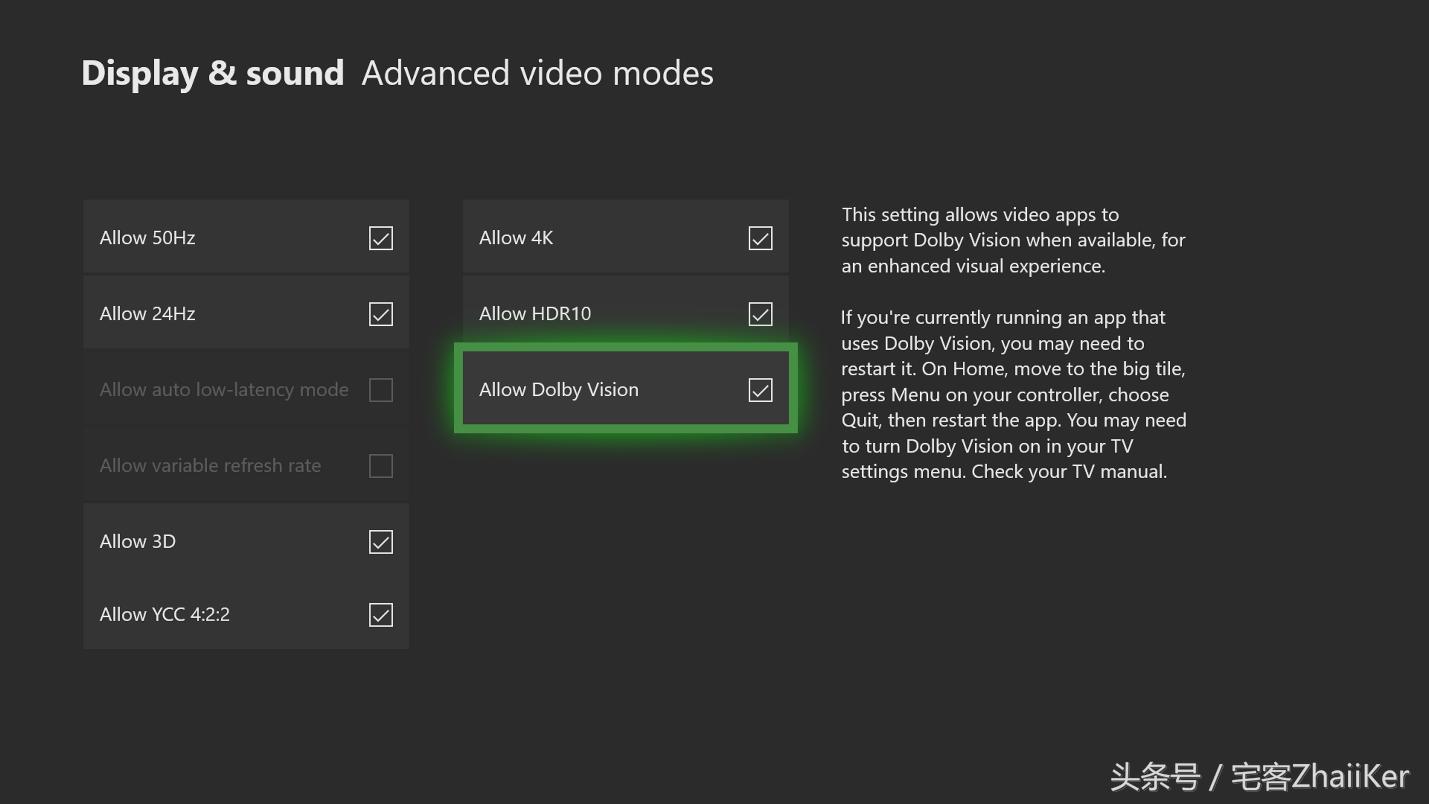Select the 'Allow 50Hz' label text
The image size is (1429, 804).
coord(147,238)
